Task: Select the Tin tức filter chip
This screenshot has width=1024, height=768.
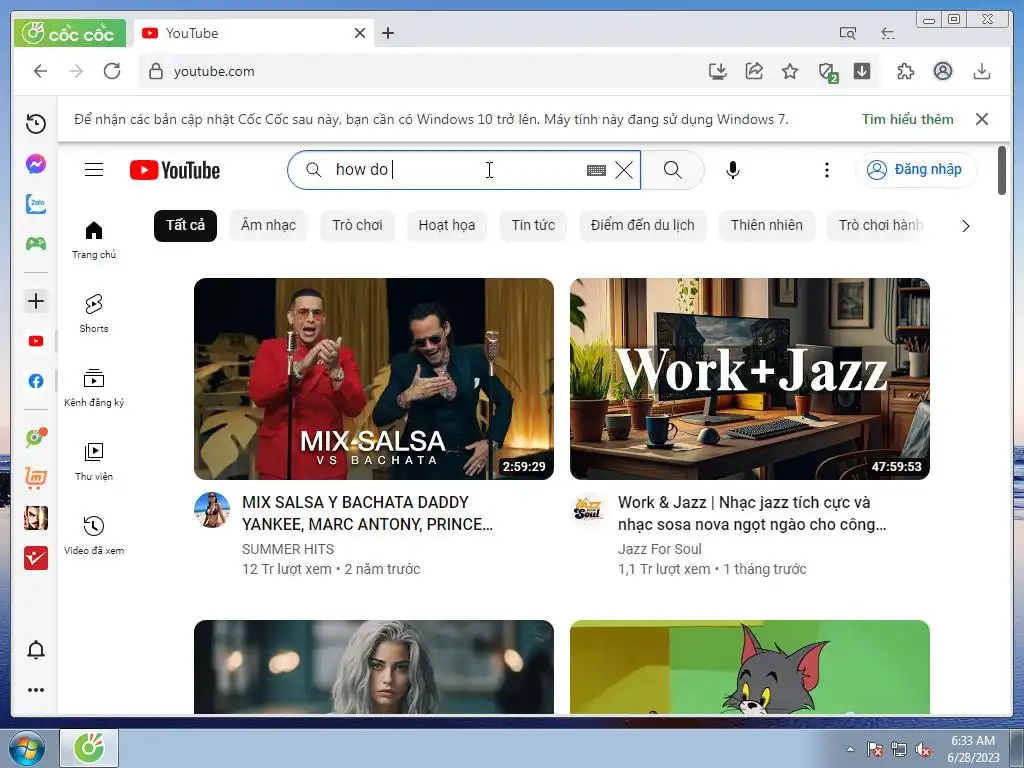Action: [x=533, y=225]
